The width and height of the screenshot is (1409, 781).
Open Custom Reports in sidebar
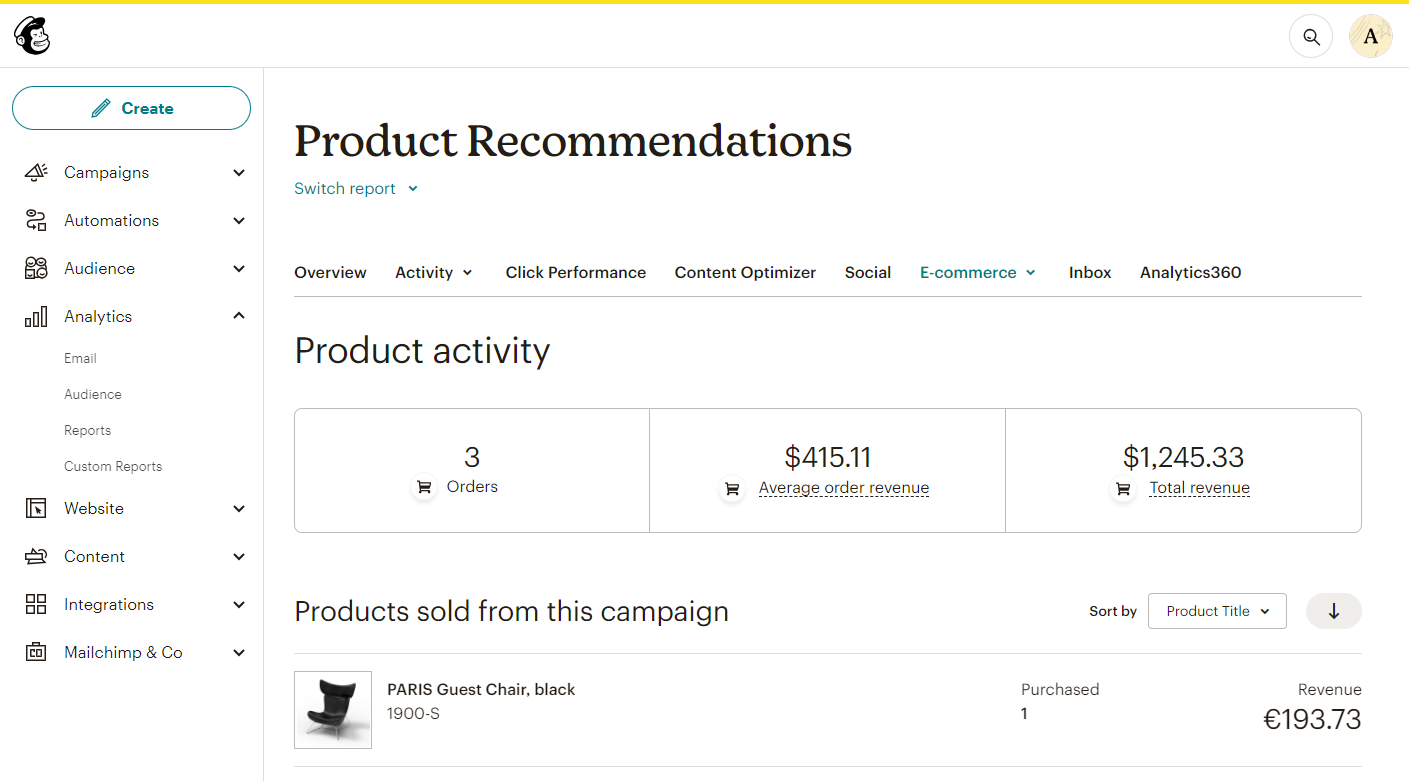pos(113,466)
